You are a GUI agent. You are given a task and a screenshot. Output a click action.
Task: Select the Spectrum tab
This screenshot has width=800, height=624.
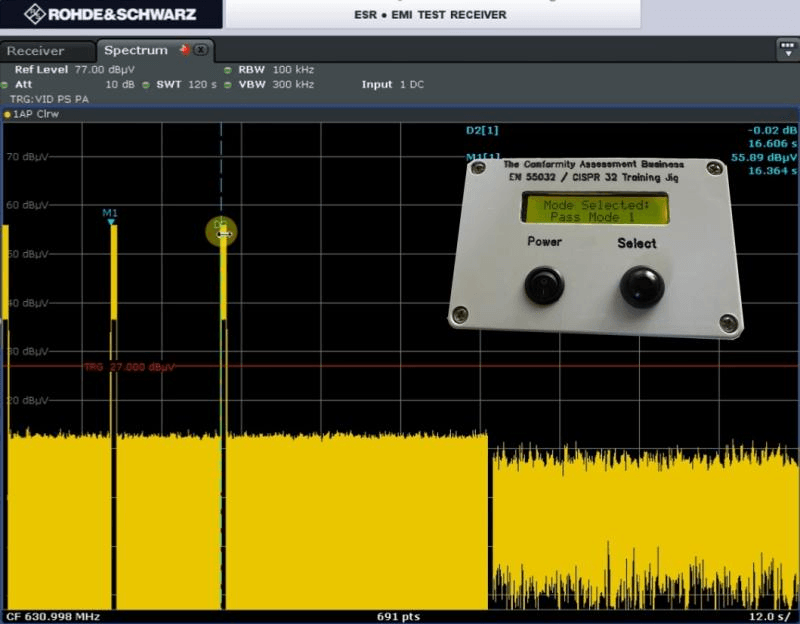pos(136,50)
